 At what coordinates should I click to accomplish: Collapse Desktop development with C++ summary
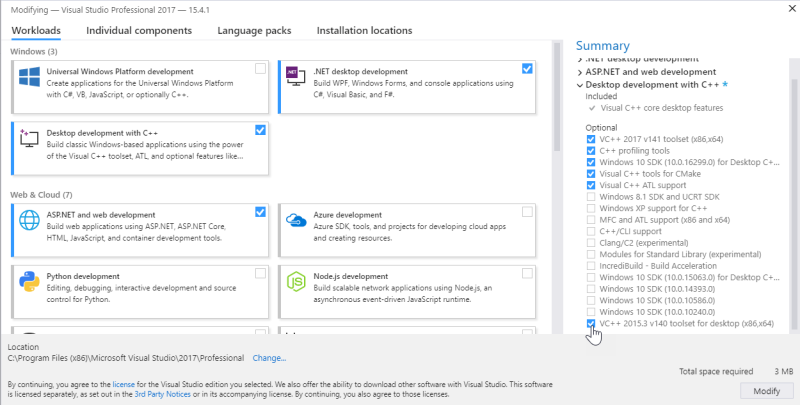[x=581, y=86]
